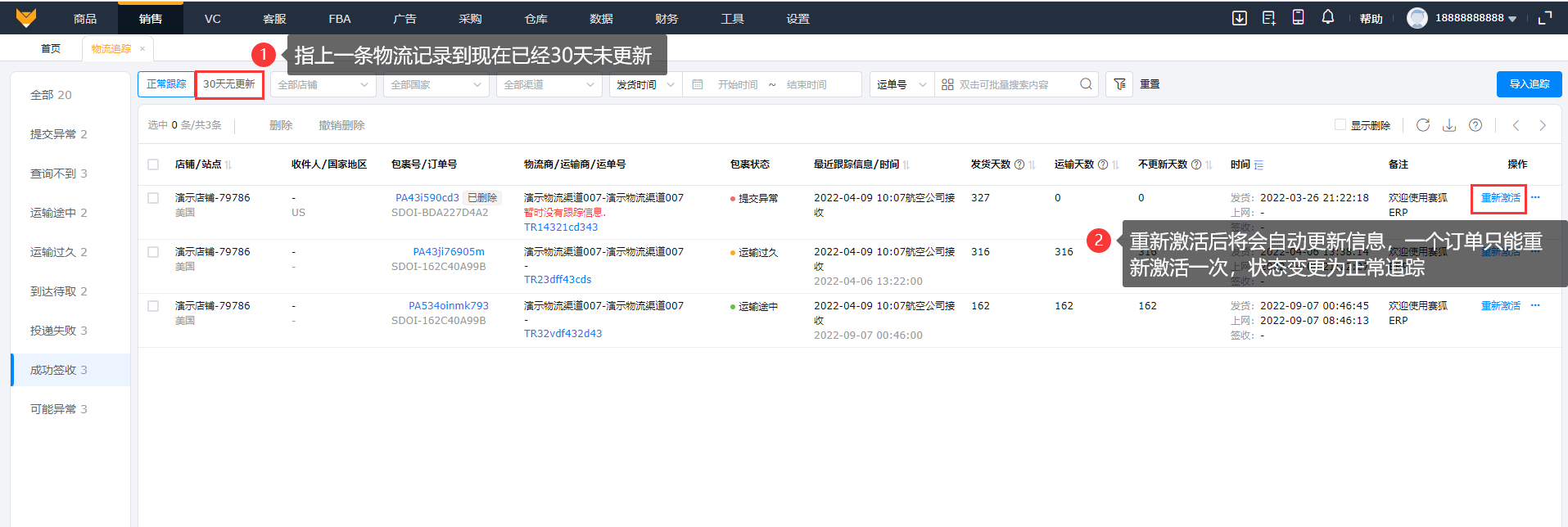Click the 开始时间 date input field
This screenshot has width=1568, height=527.
(x=737, y=85)
